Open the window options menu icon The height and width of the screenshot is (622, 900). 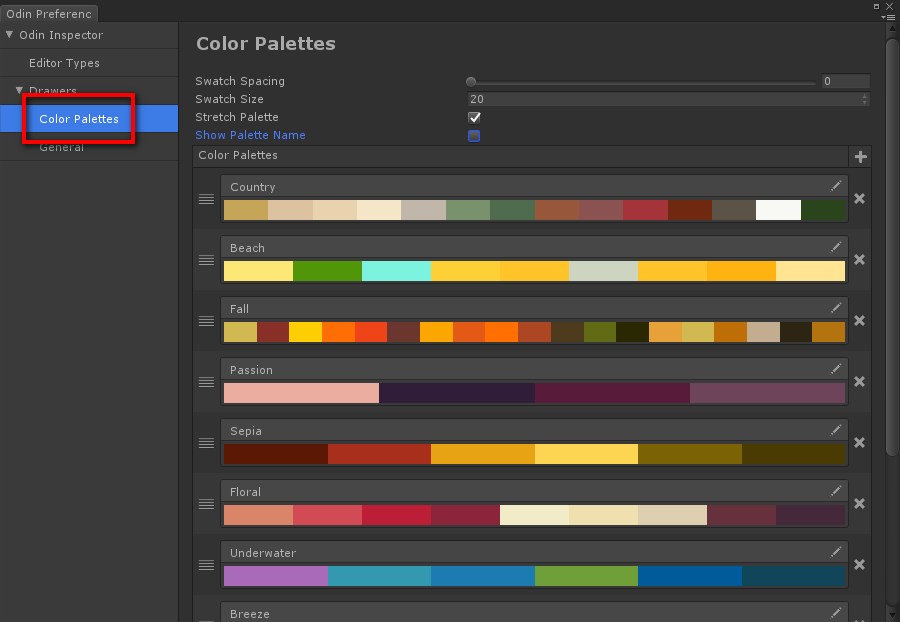tap(889, 17)
